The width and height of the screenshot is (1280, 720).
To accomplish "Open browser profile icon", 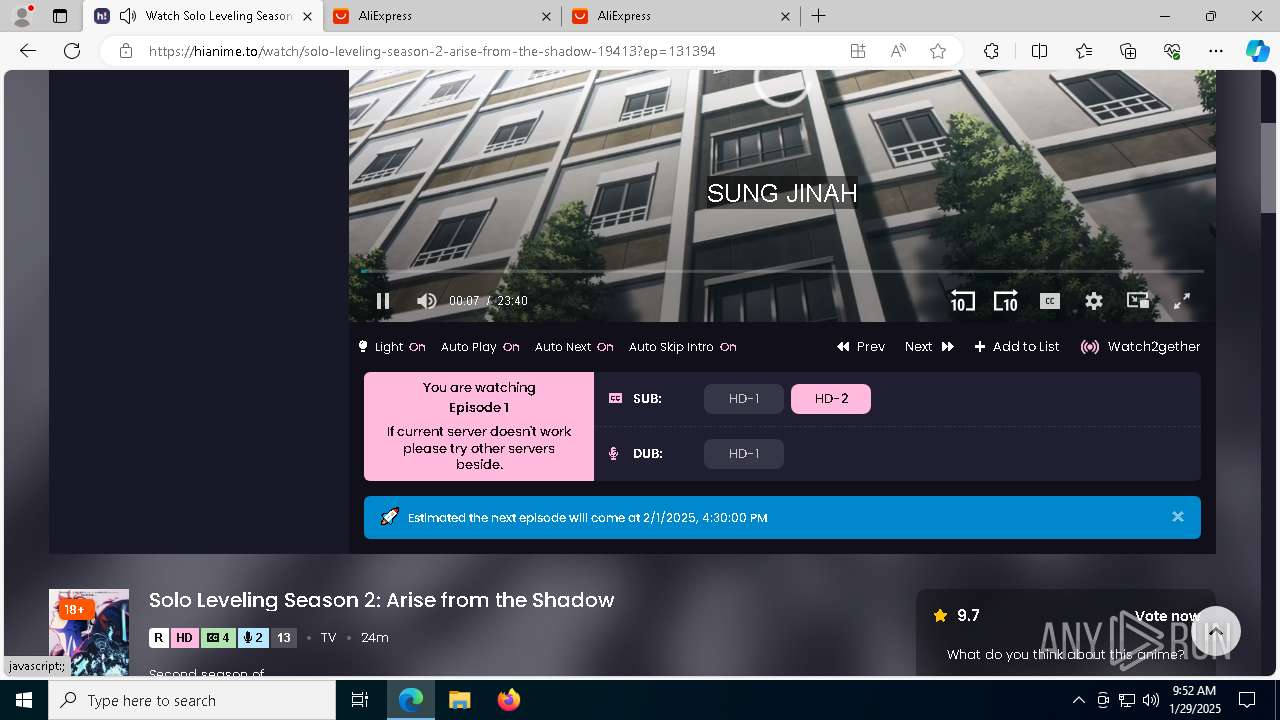I will point(22,16).
